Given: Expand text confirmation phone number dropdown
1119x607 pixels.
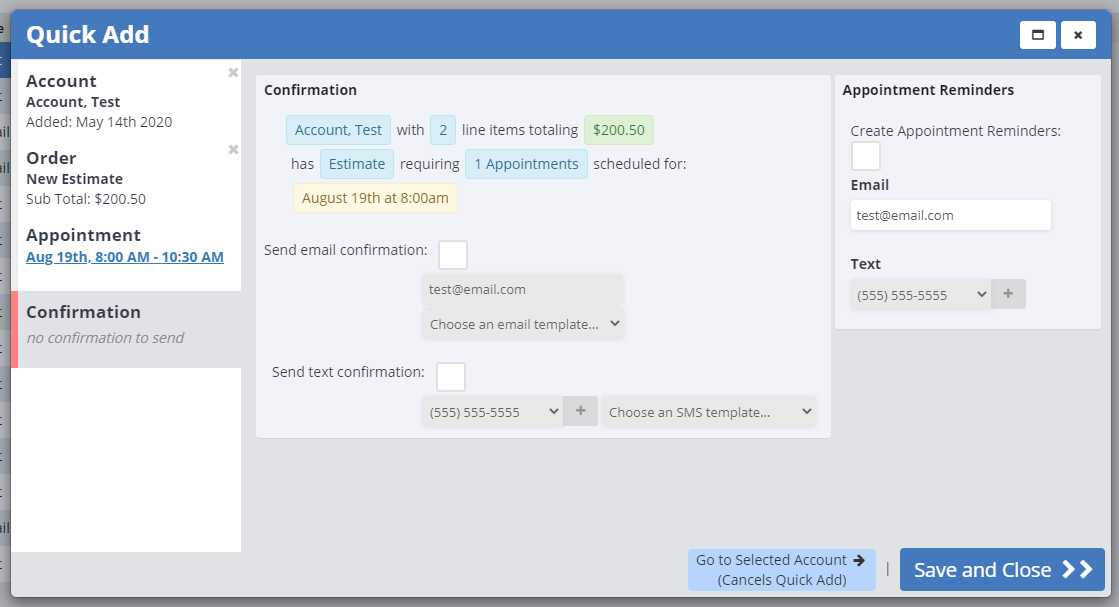Looking at the screenshot, I should click(x=492, y=412).
